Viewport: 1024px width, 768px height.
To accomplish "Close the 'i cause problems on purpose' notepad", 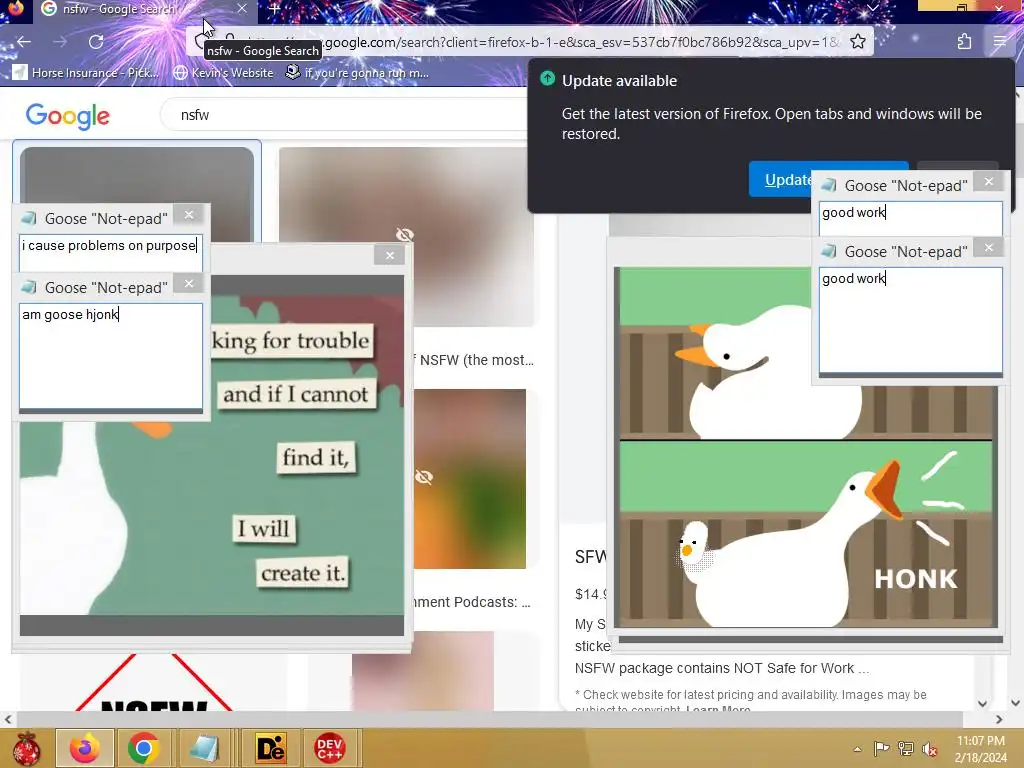I will (189, 215).
